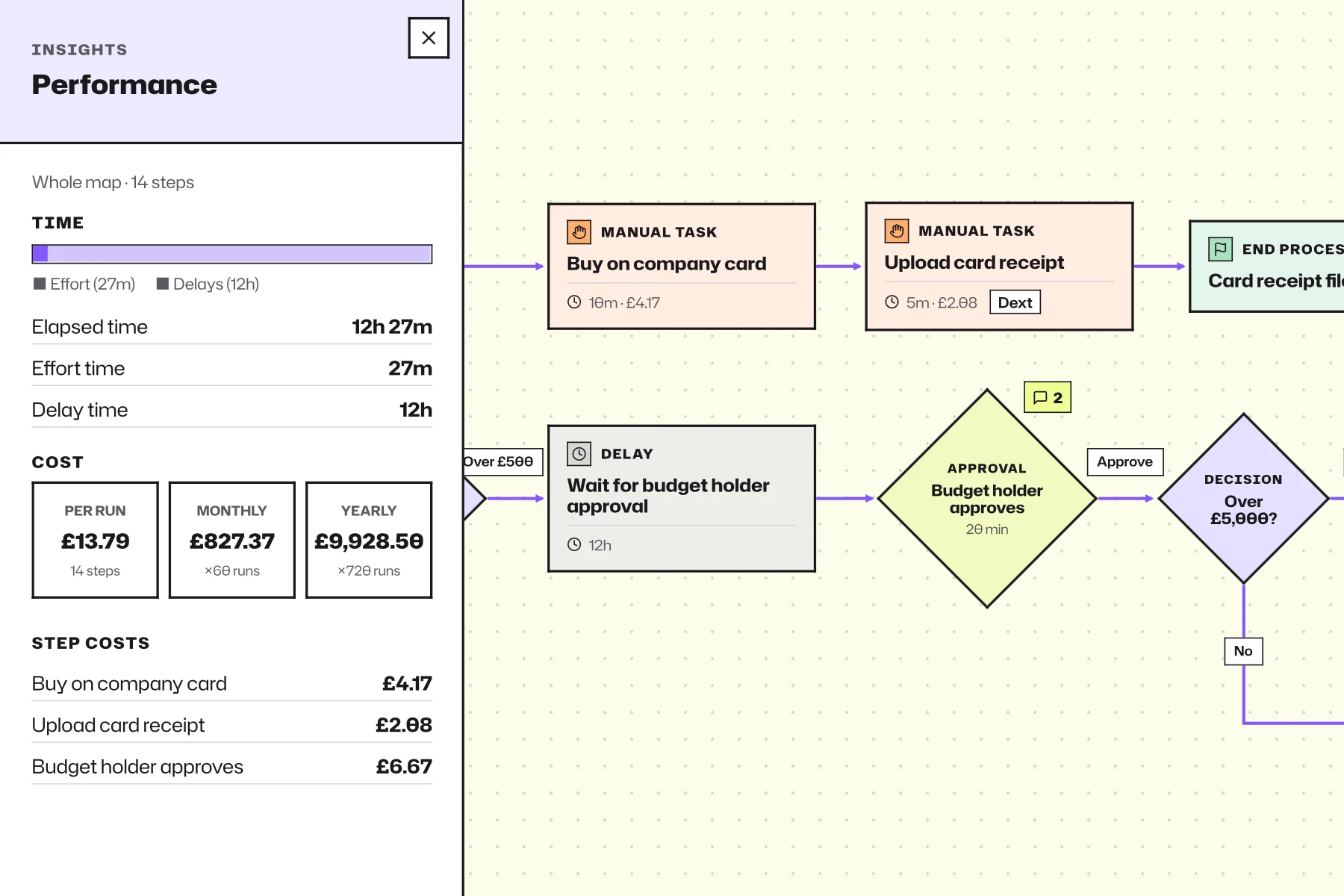Click Buy on company card £4.17 step cost
1344x896 pixels.
click(x=232, y=683)
